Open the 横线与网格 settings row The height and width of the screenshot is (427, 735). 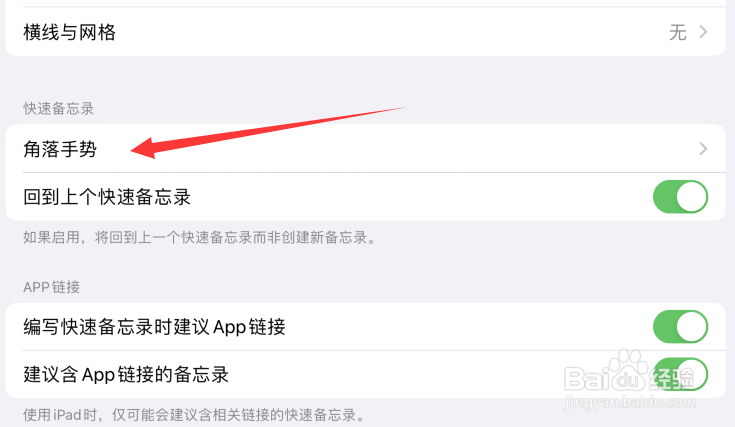click(366, 32)
